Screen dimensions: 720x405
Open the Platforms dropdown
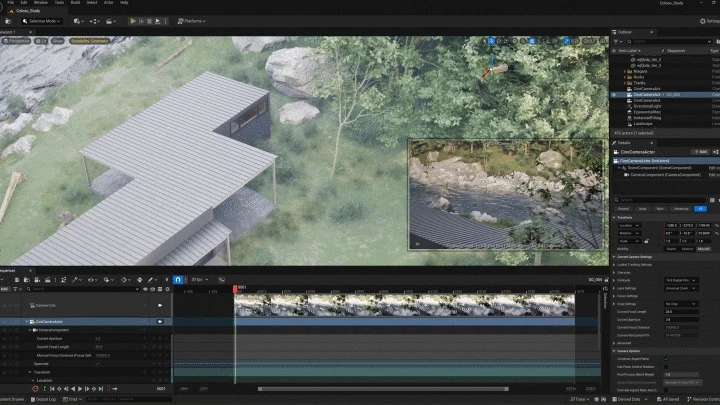click(x=192, y=21)
